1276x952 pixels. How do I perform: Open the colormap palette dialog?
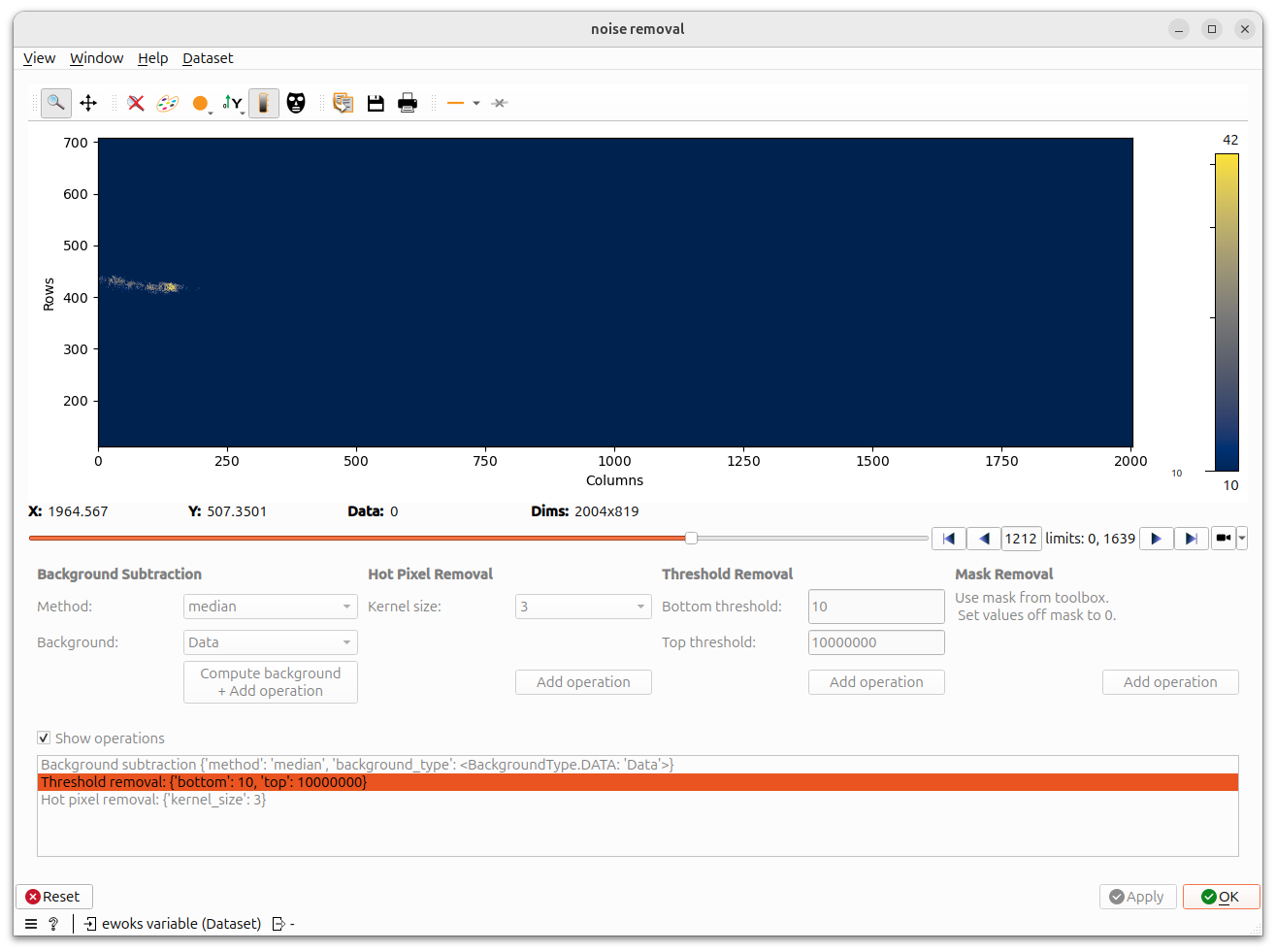coord(168,103)
